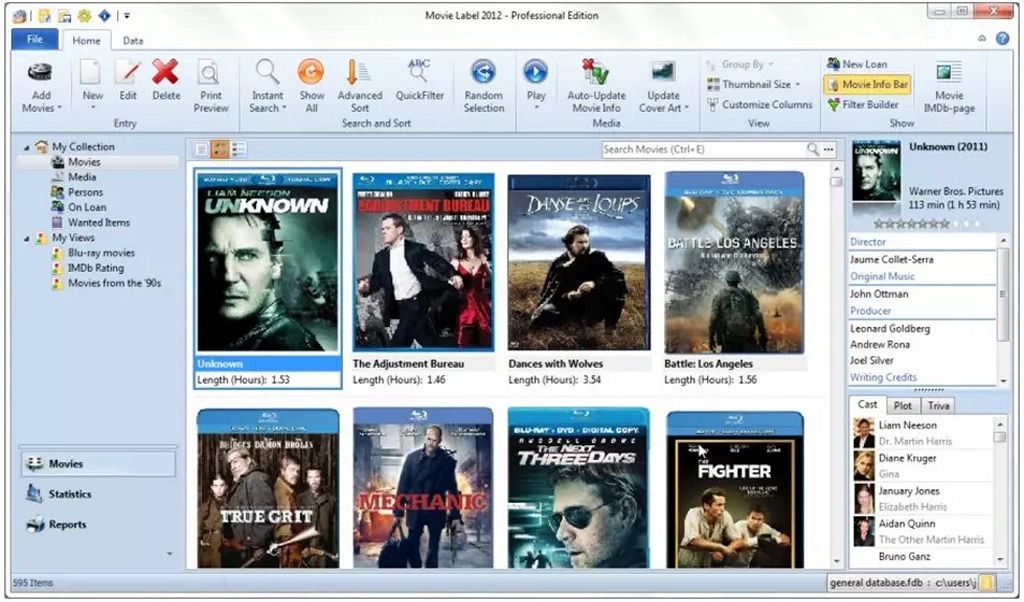Select the True Grit cover
This screenshot has height=602, width=1024.
pos(268,488)
